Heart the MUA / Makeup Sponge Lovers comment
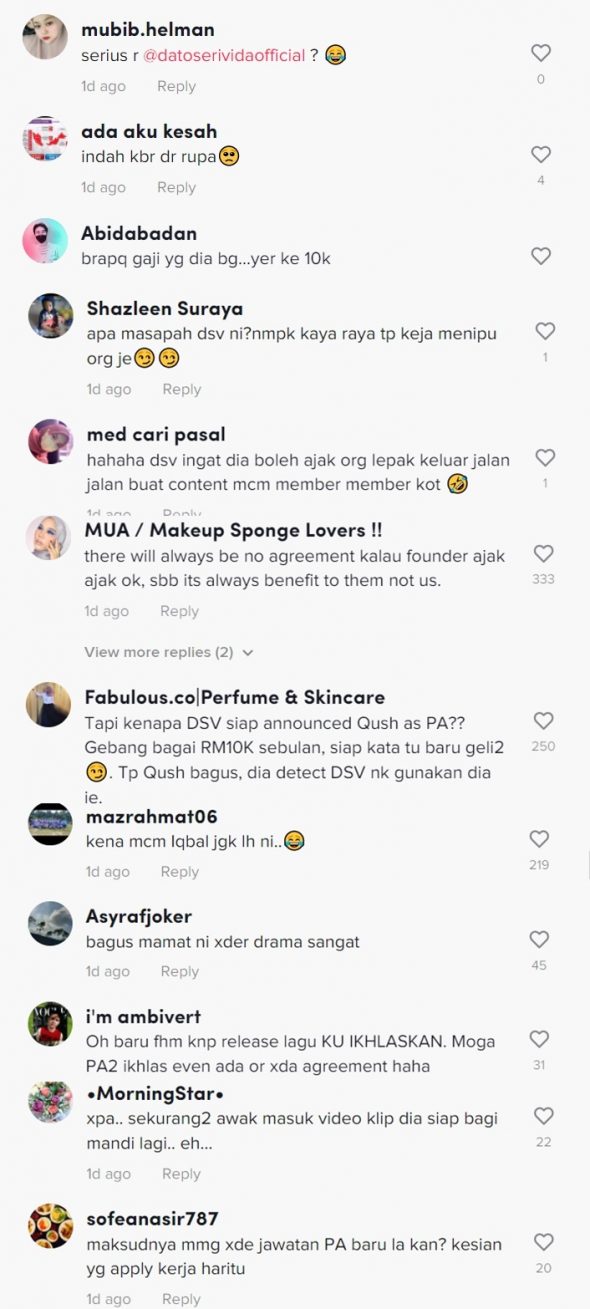This screenshot has height=1309, width=590. point(543,553)
